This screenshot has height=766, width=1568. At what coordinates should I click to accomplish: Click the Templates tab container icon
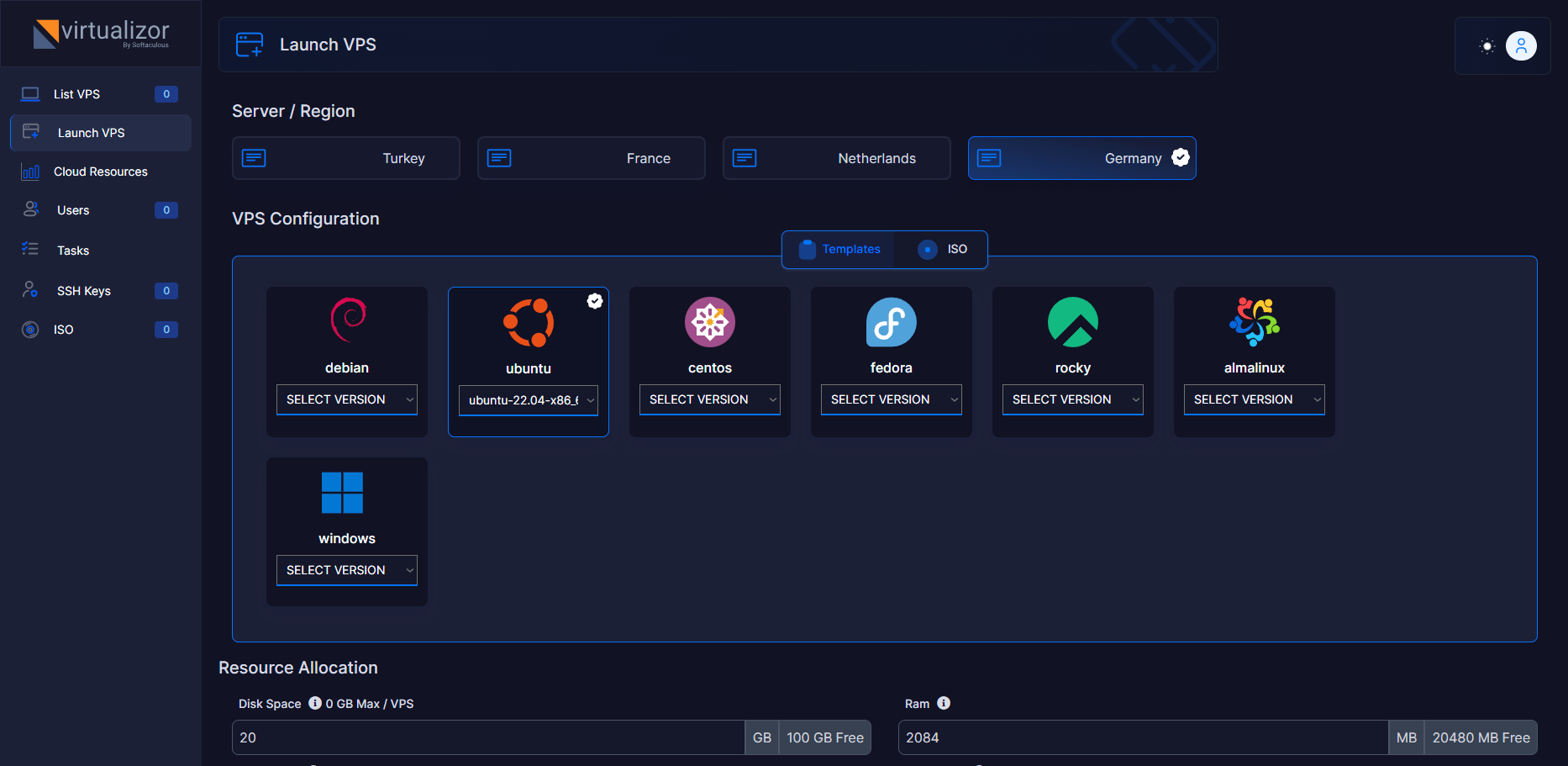(808, 249)
